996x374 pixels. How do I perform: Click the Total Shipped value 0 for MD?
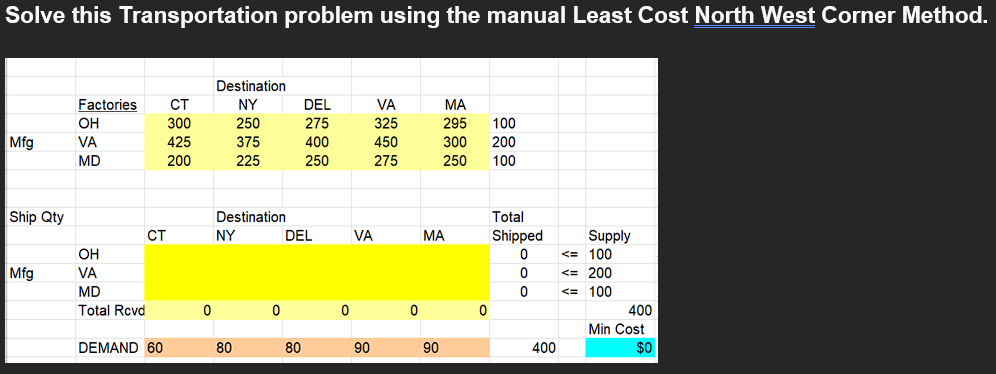point(524,292)
